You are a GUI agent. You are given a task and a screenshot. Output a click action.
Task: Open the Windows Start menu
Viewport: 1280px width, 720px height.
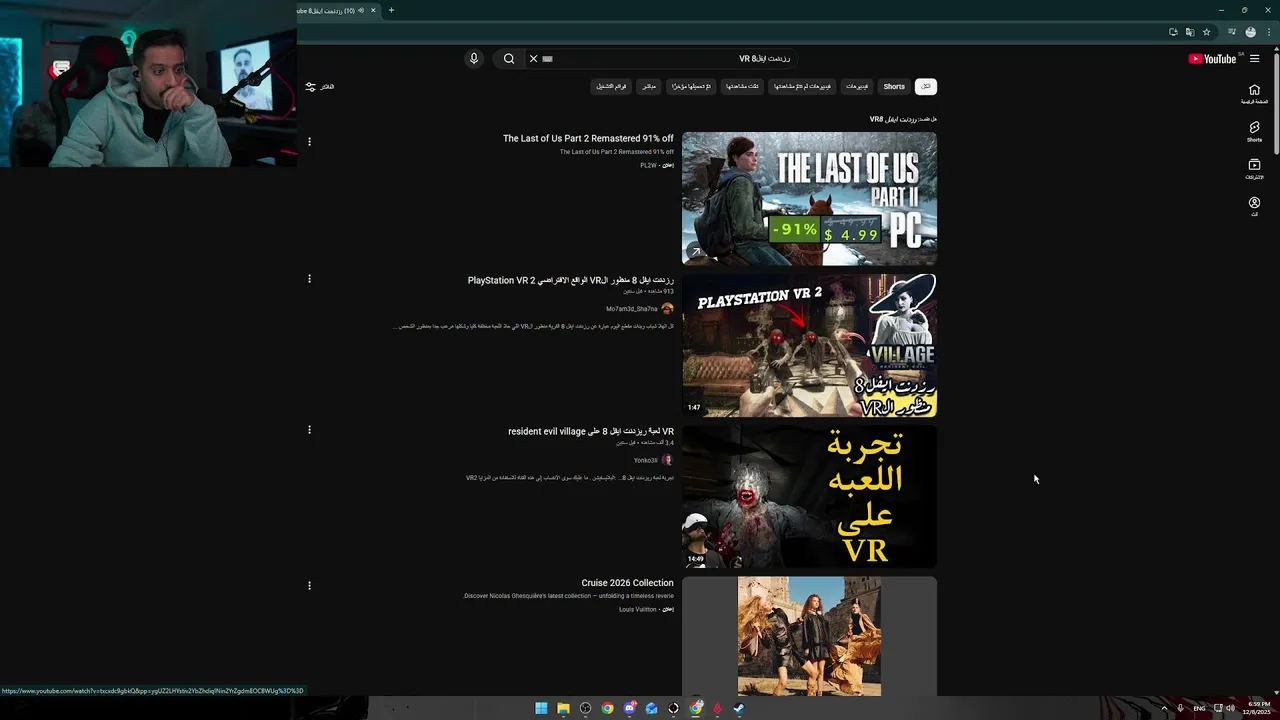tap(541, 709)
